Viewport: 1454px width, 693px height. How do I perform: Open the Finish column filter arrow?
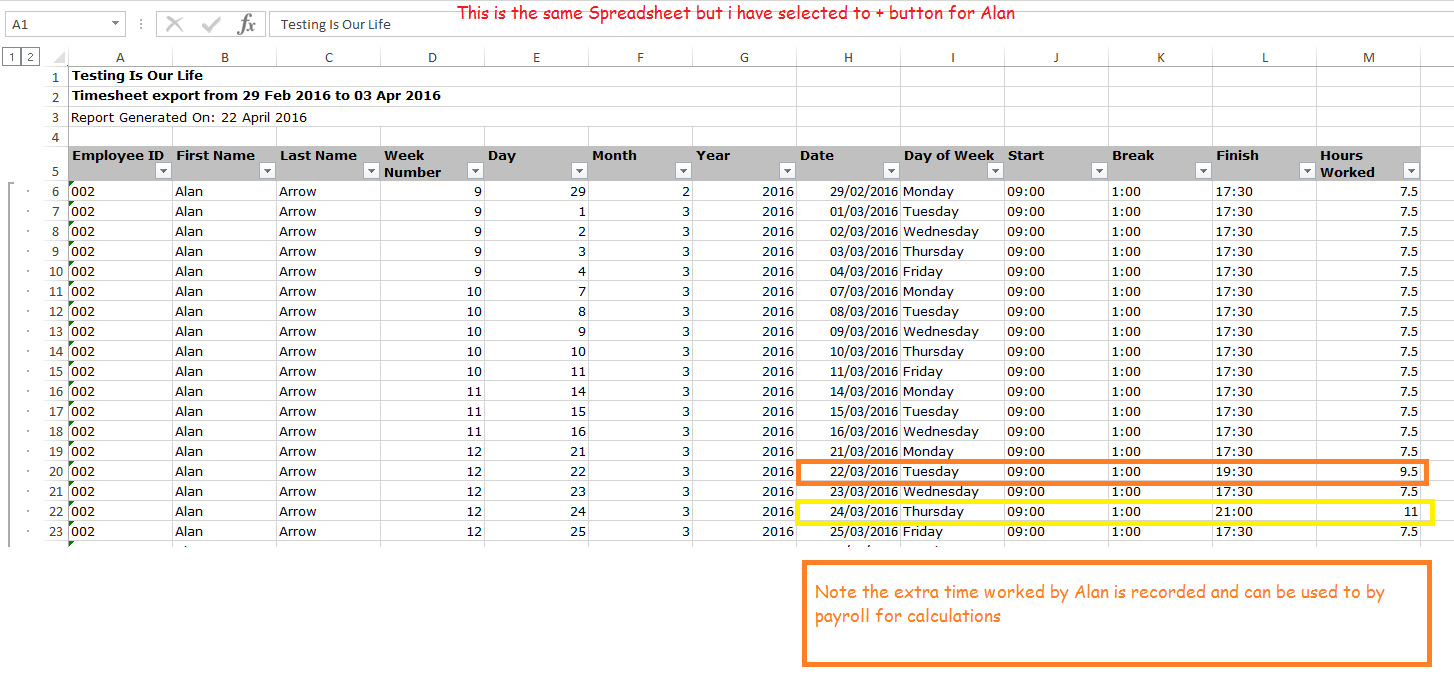tap(1307, 171)
